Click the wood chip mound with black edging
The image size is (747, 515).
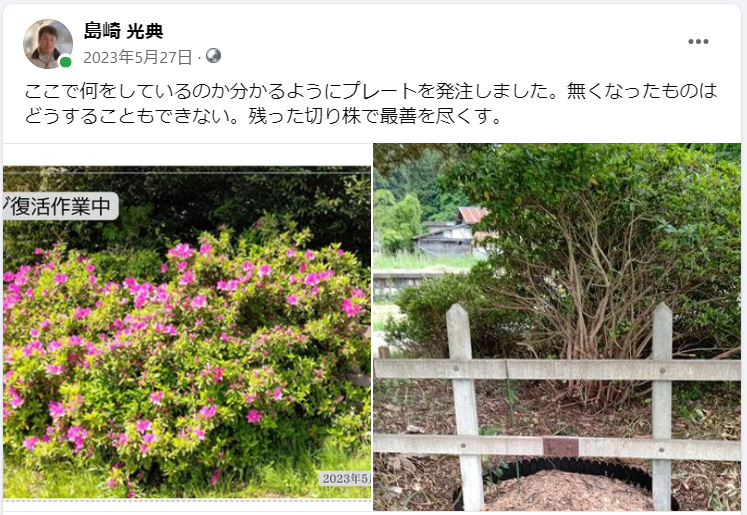point(565,486)
